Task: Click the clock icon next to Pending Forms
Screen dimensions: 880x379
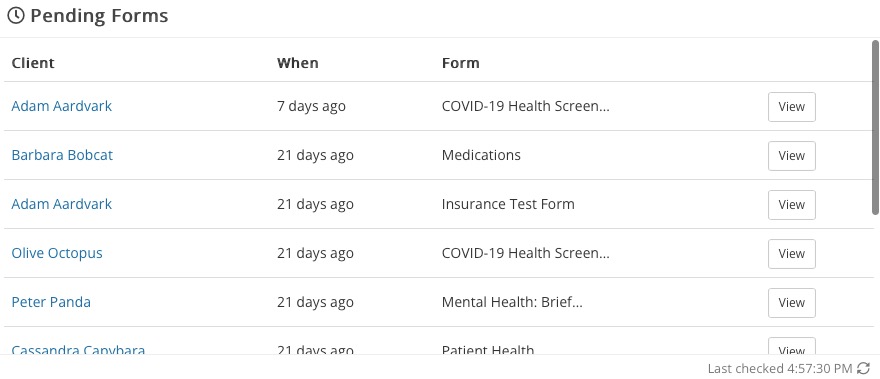Action: (16, 16)
